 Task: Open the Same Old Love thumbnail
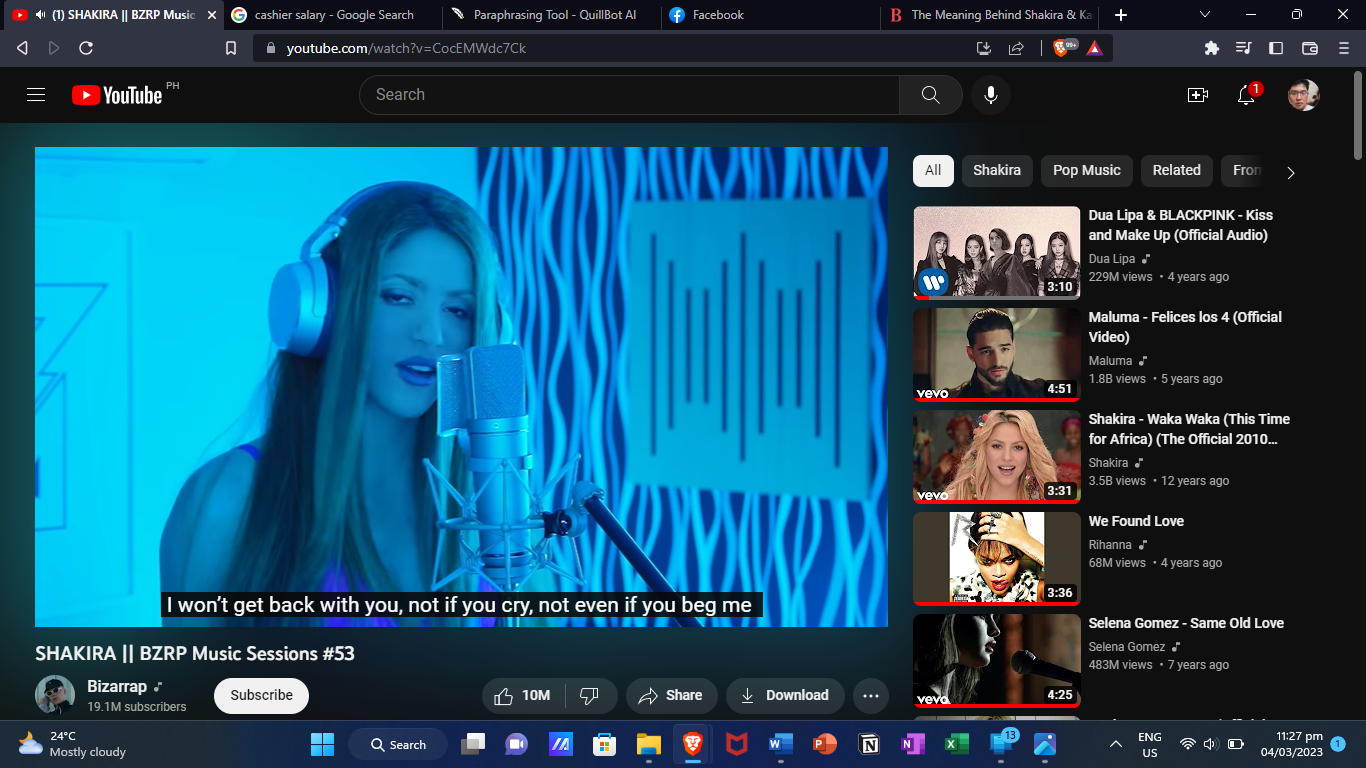coord(997,660)
